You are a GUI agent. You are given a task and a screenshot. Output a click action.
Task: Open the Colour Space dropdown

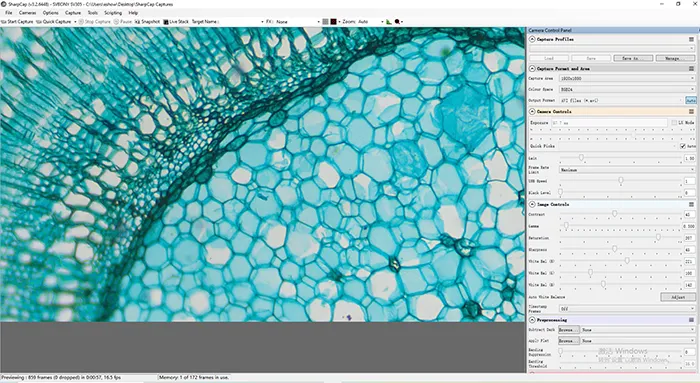(x=627, y=89)
